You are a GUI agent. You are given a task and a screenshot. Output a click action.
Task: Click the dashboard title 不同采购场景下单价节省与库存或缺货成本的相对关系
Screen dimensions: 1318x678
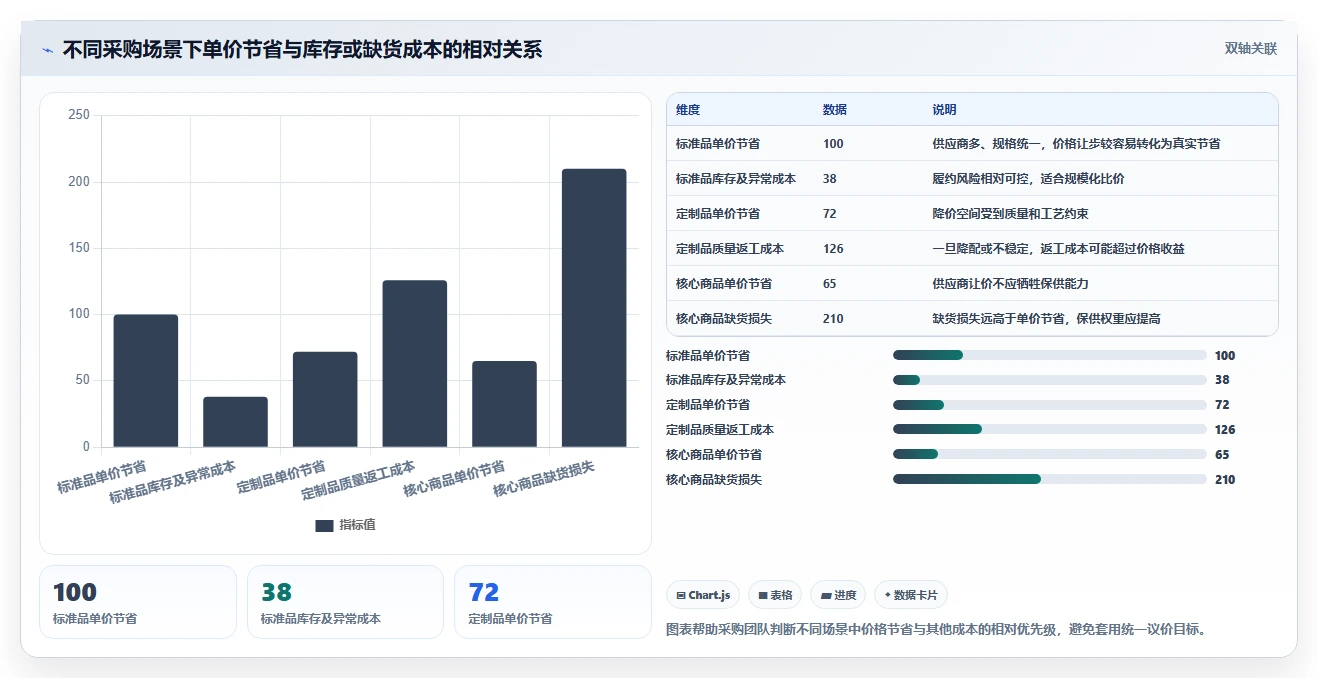click(x=302, y=49)
